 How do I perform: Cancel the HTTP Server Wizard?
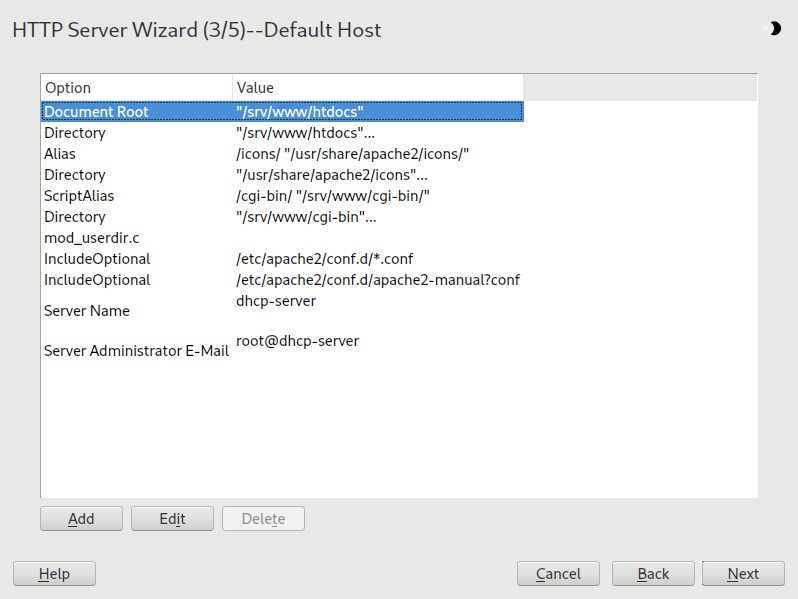(558, 573)
